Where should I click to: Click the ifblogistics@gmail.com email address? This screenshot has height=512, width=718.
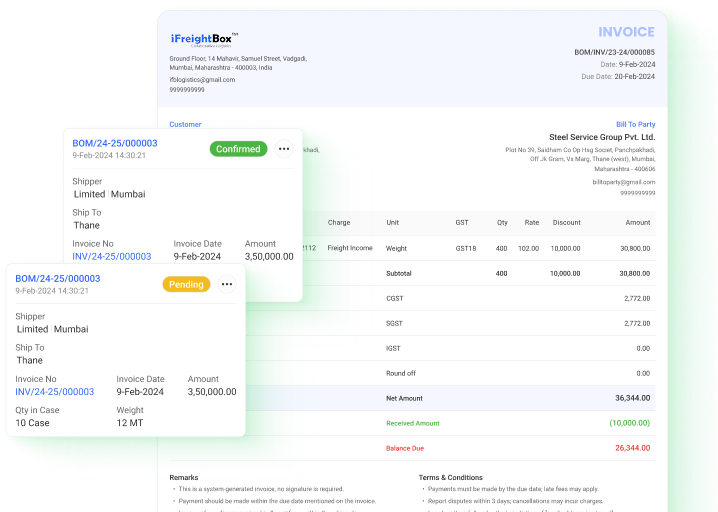pos(202,80)
